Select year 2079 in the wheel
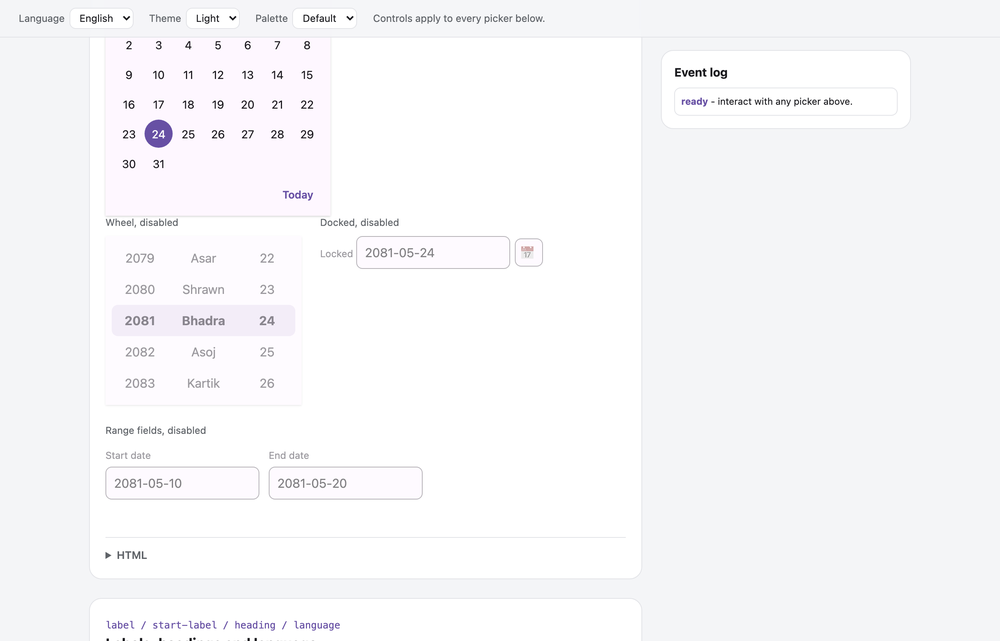The height and width of the screenshot is (641, 1000). [x=140, y=258]
